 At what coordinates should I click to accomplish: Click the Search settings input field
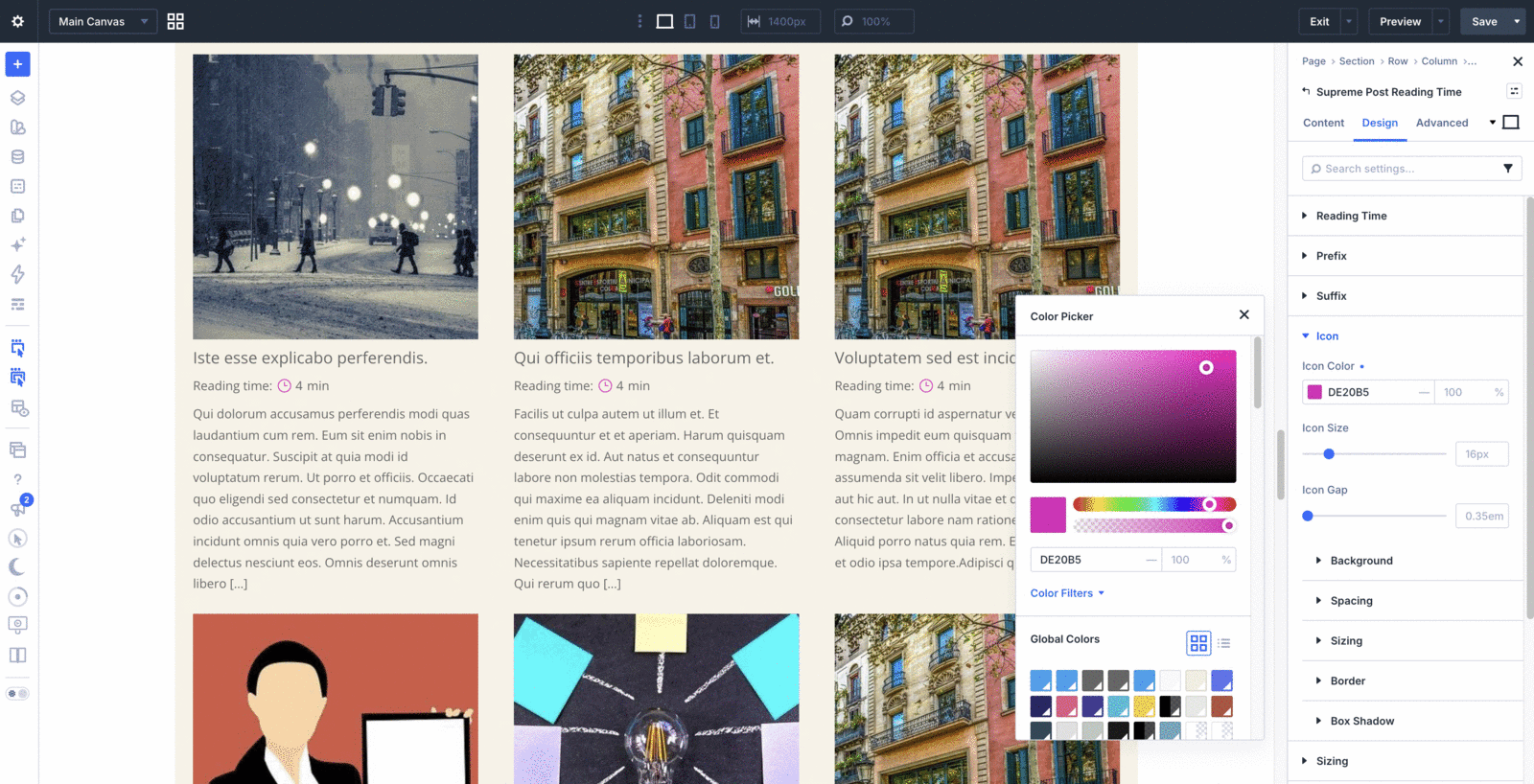pyautogui.click(x=1411, y=169)
